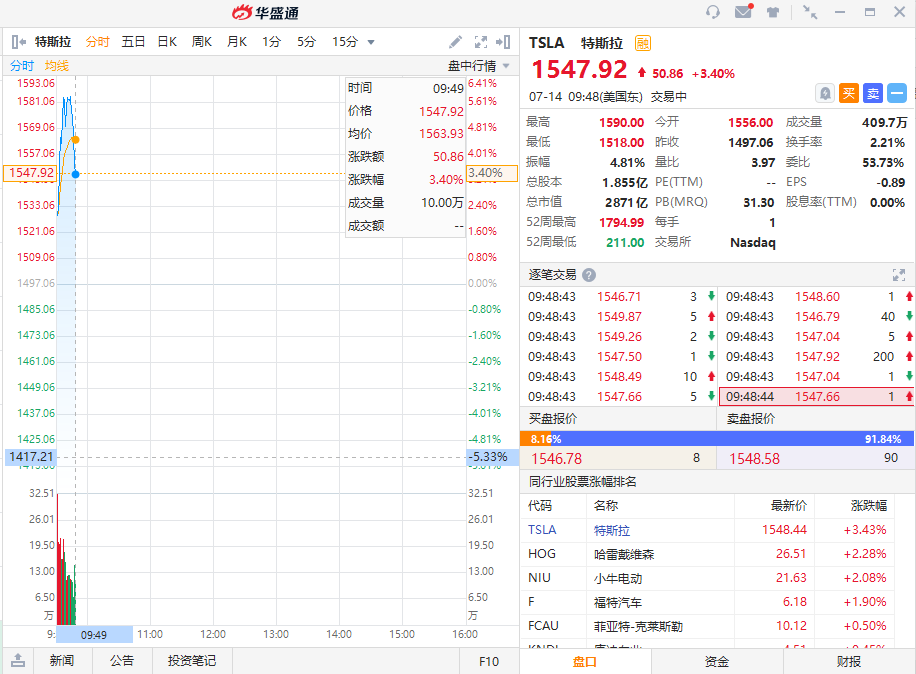Click the bid-ask ratio bar

[718, 439]
